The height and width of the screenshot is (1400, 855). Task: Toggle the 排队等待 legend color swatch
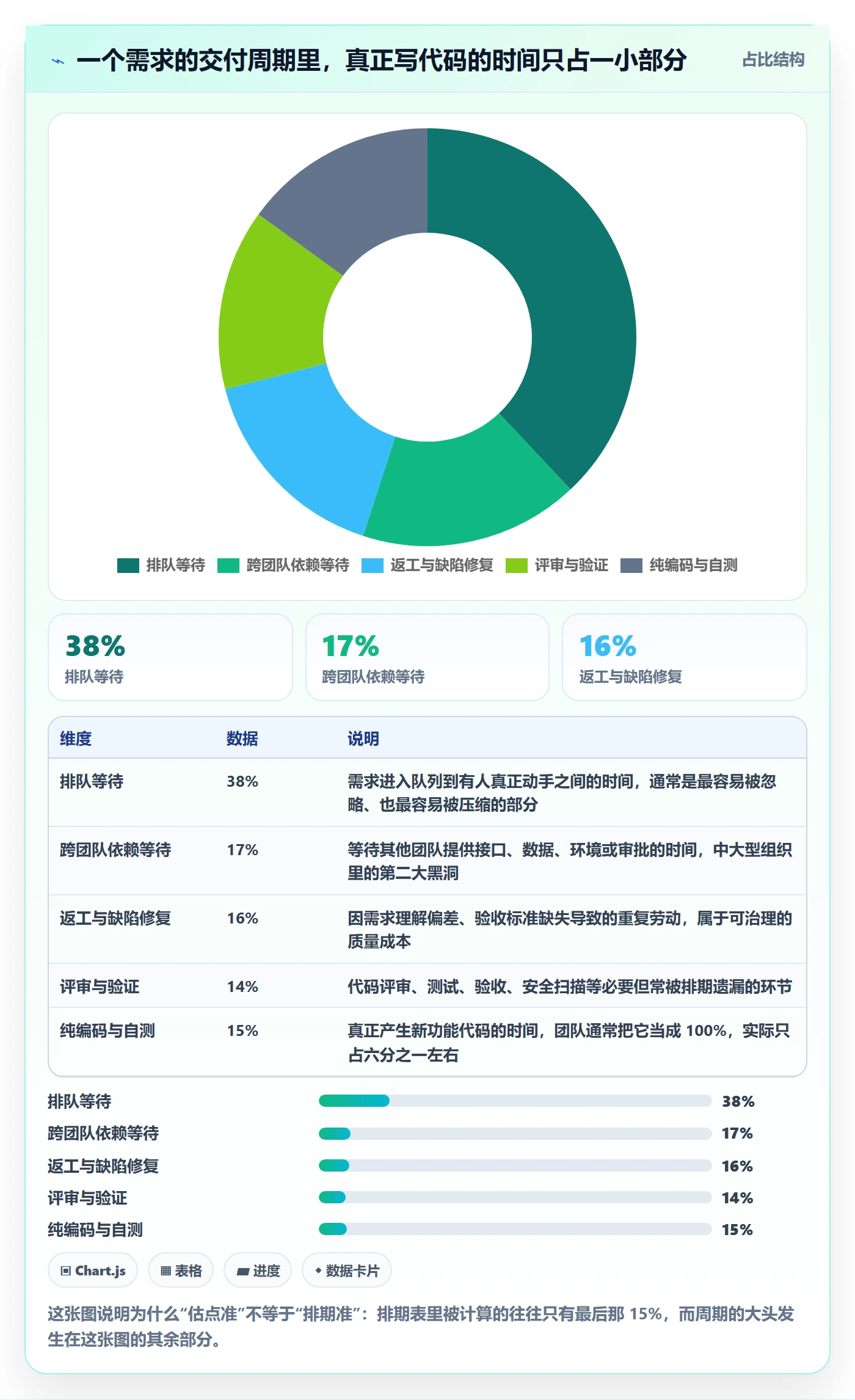[128, 566]
